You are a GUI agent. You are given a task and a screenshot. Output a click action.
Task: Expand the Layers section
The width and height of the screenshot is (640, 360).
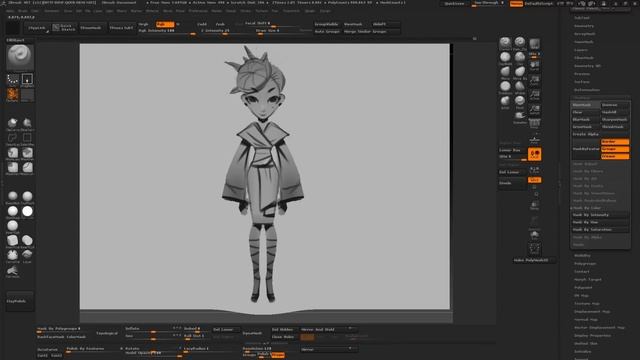tap(581, 50)
